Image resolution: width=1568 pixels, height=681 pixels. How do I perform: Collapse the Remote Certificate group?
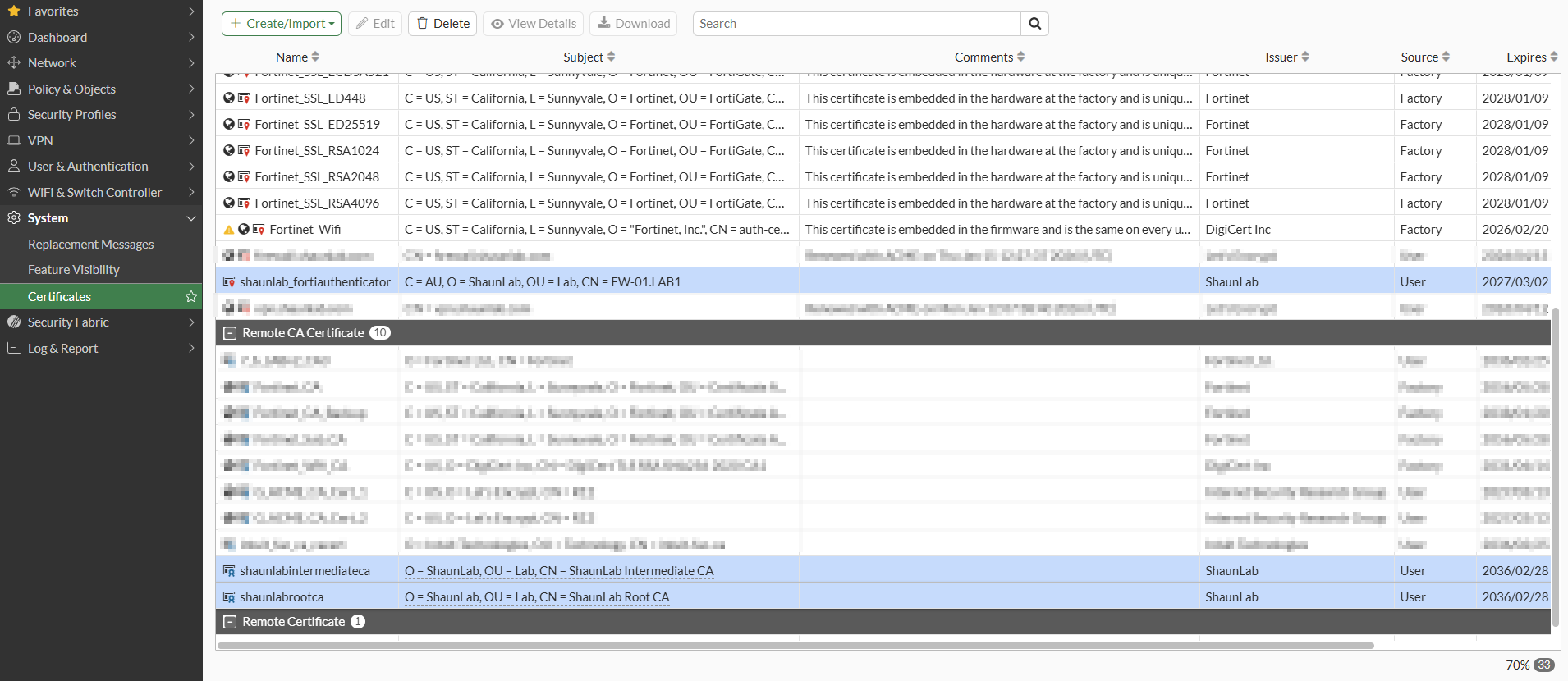[230, 622]
